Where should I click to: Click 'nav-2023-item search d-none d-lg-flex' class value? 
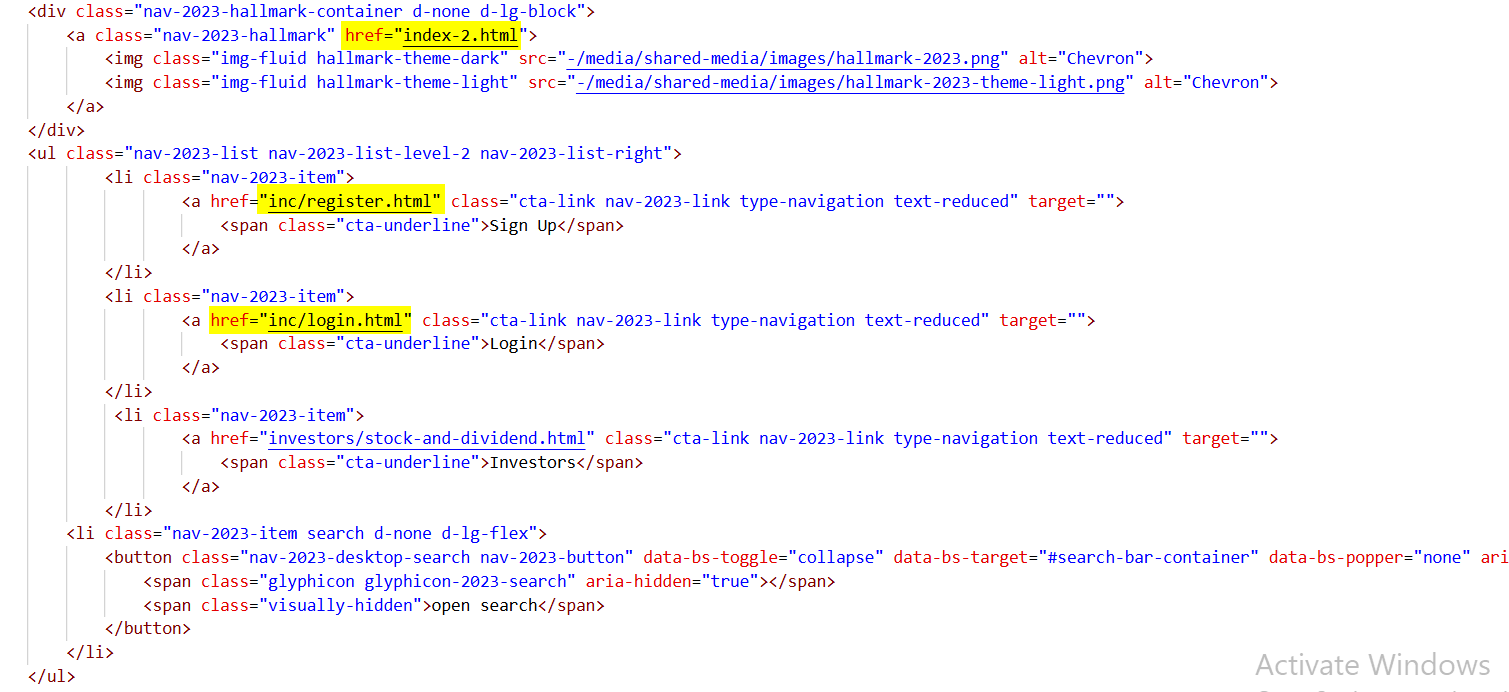350,533
